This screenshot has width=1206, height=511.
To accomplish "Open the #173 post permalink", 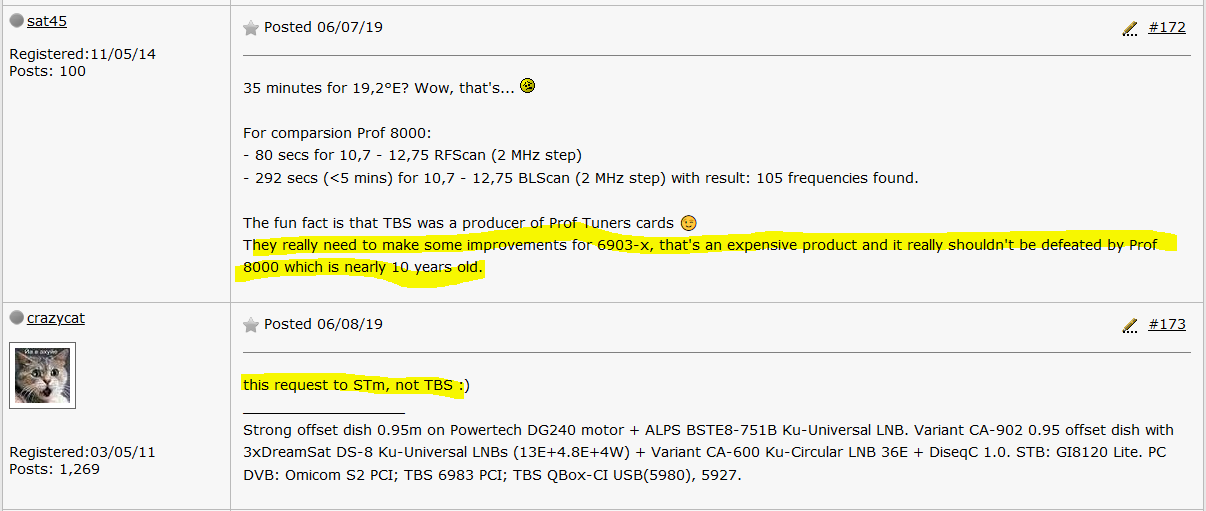I will pos(1166,324).
